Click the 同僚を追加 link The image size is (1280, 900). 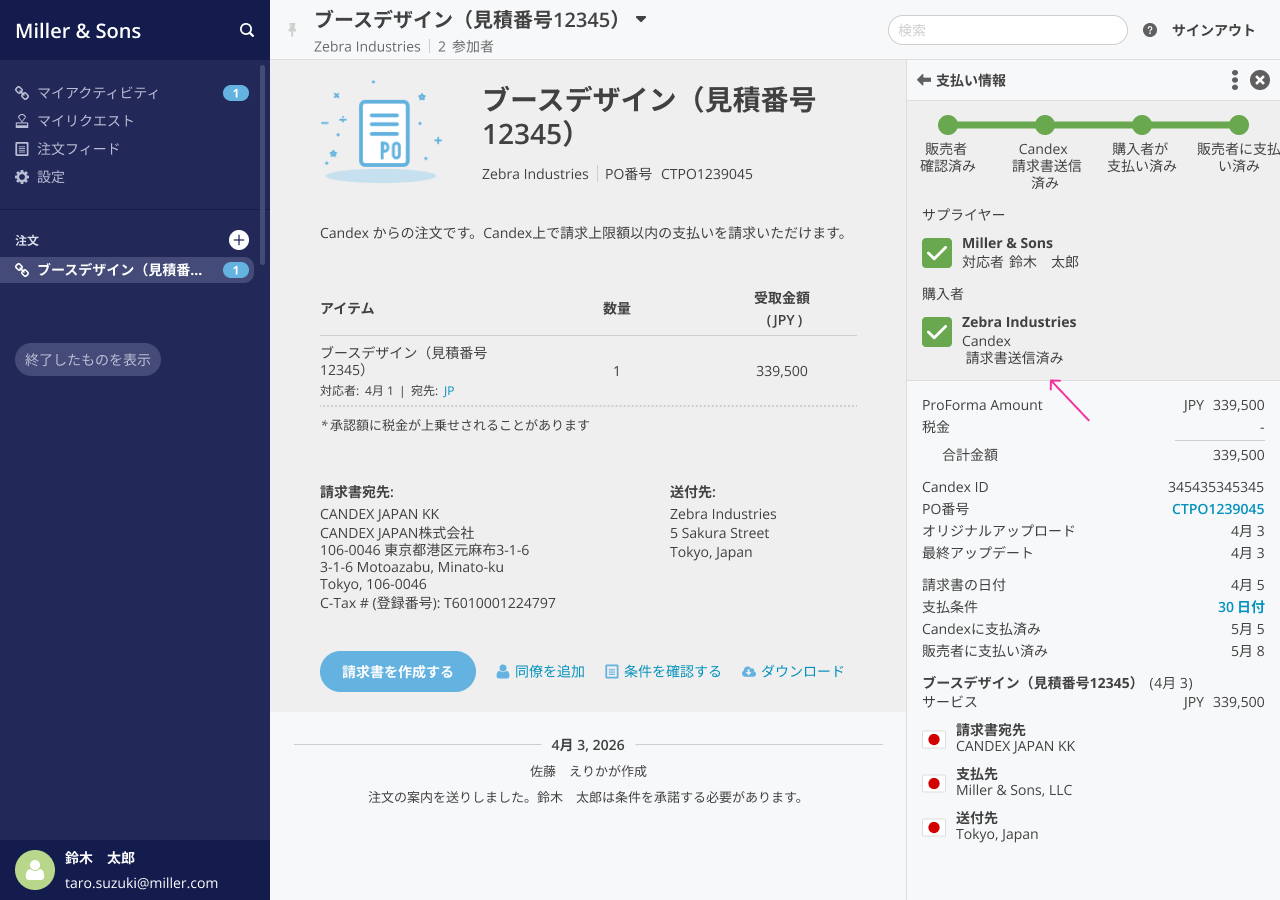pos(541,672)
